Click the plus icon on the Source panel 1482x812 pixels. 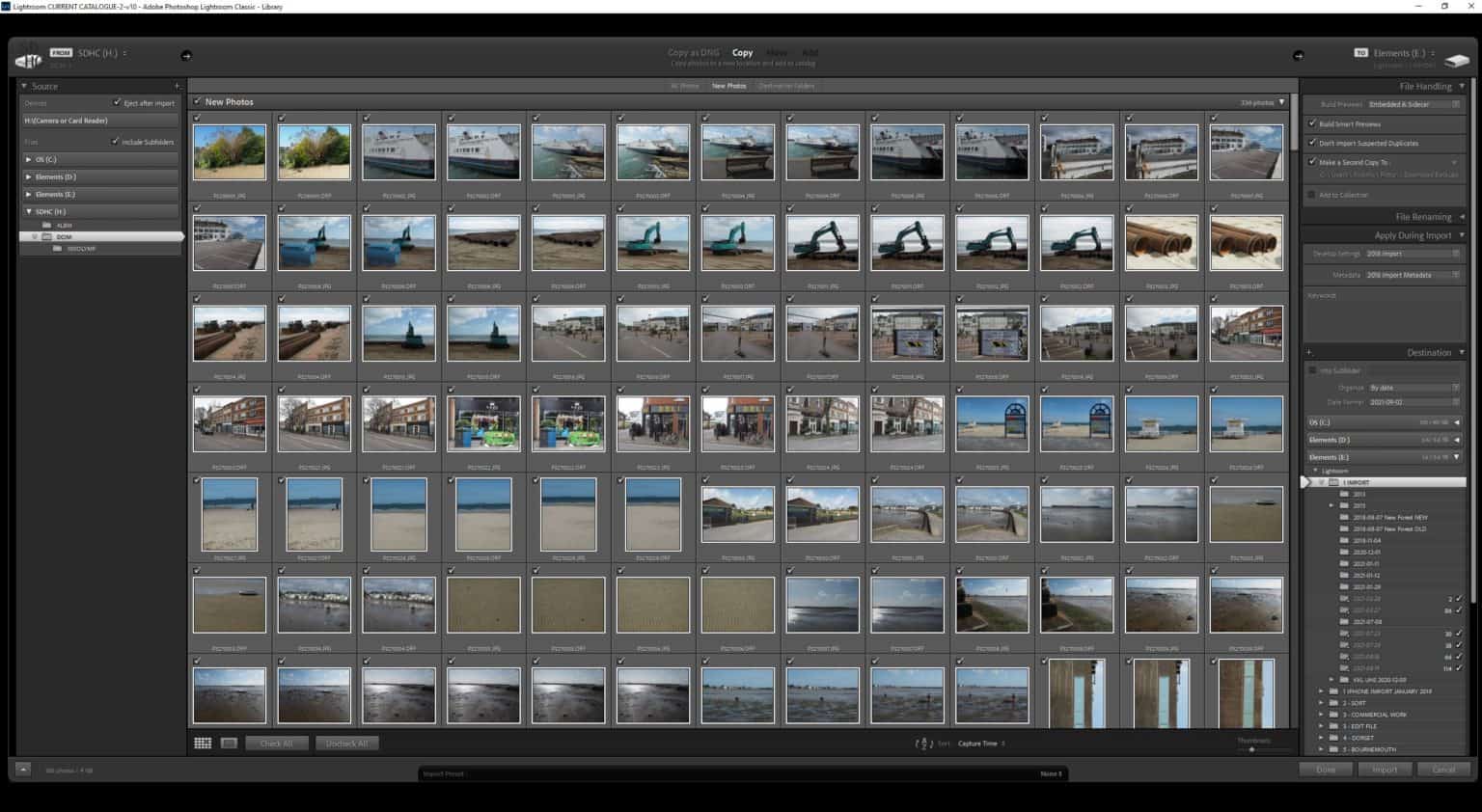click(177, 86)
